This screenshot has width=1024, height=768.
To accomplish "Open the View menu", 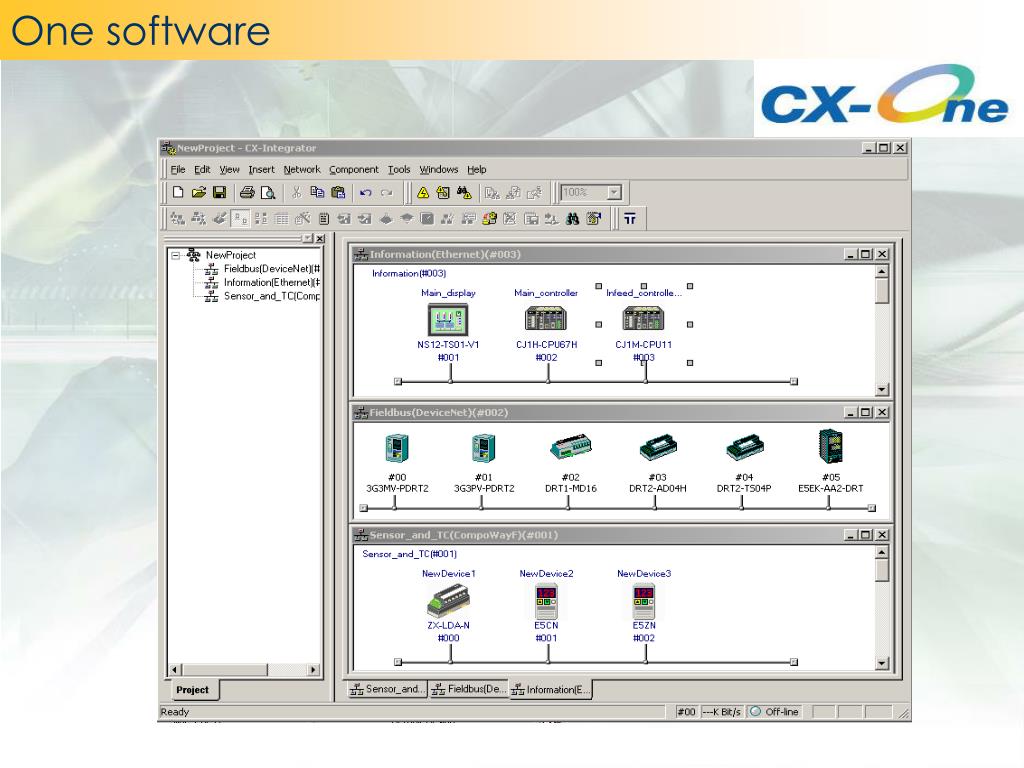I will [x=229, y=169].
